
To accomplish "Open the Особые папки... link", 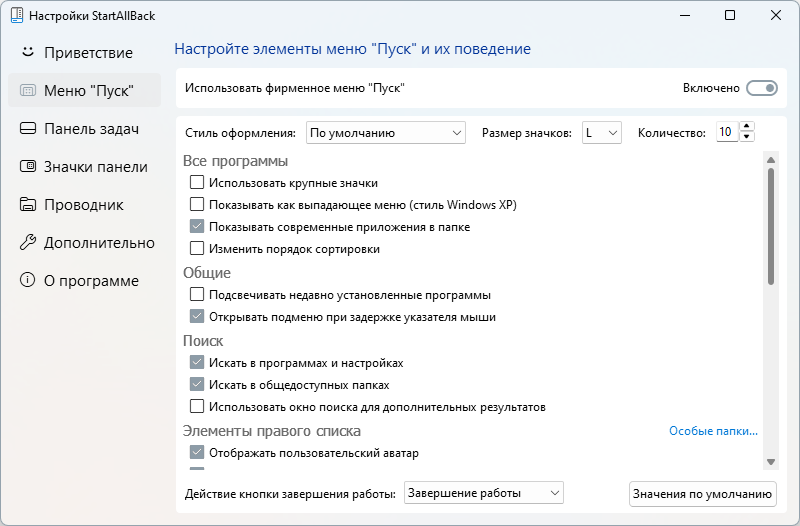I will [x=713, y=431].
